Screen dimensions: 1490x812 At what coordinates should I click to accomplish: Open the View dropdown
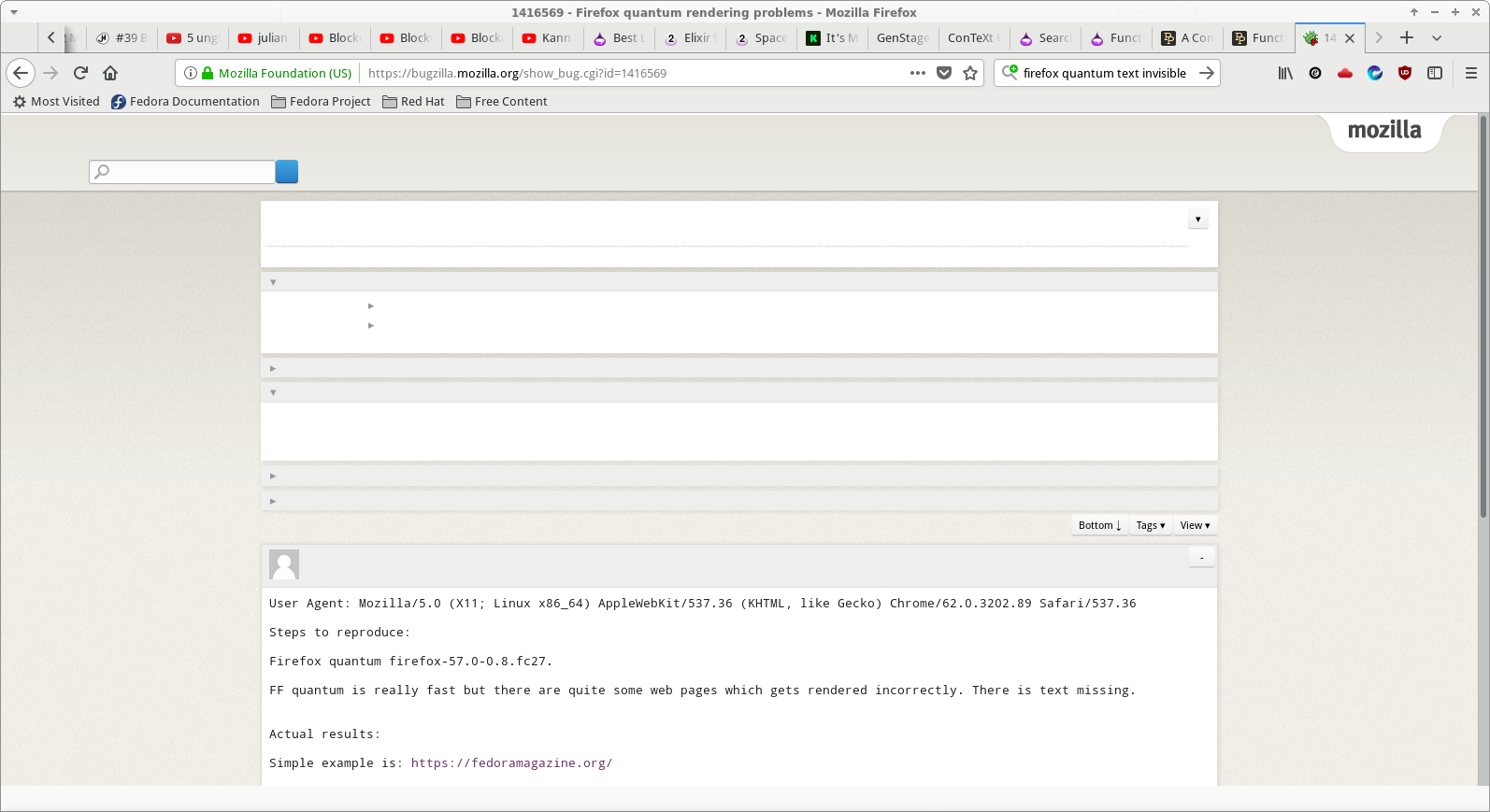click(1195, 525)
